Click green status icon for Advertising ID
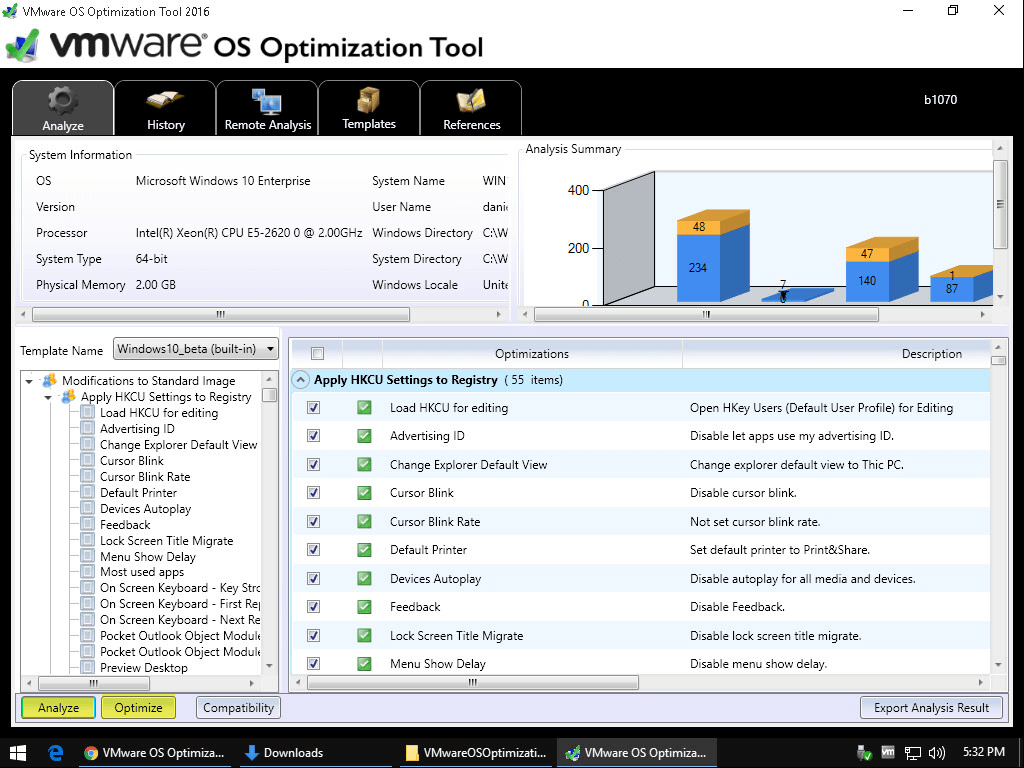Image resolution: width=1024 pixels, height=768 pixels. (x=364, y=436)
